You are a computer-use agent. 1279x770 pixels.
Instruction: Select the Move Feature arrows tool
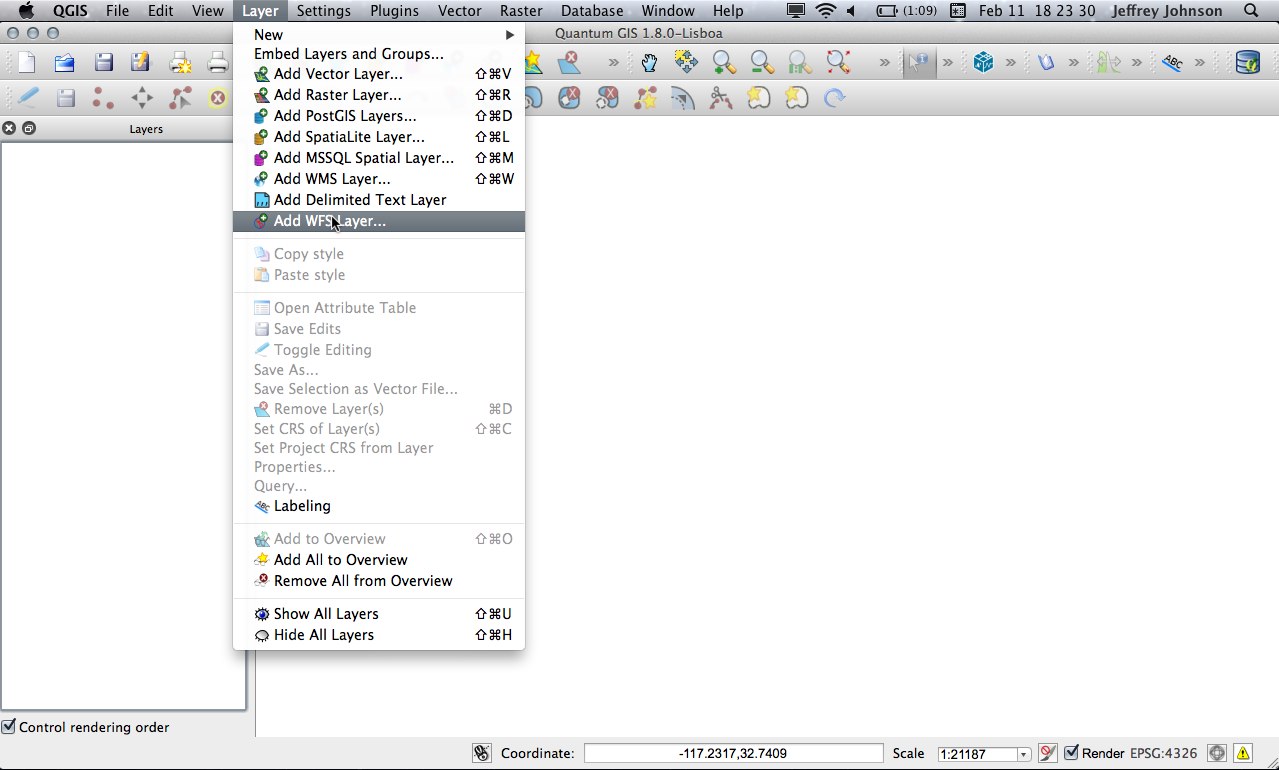[x=142, y=98]
